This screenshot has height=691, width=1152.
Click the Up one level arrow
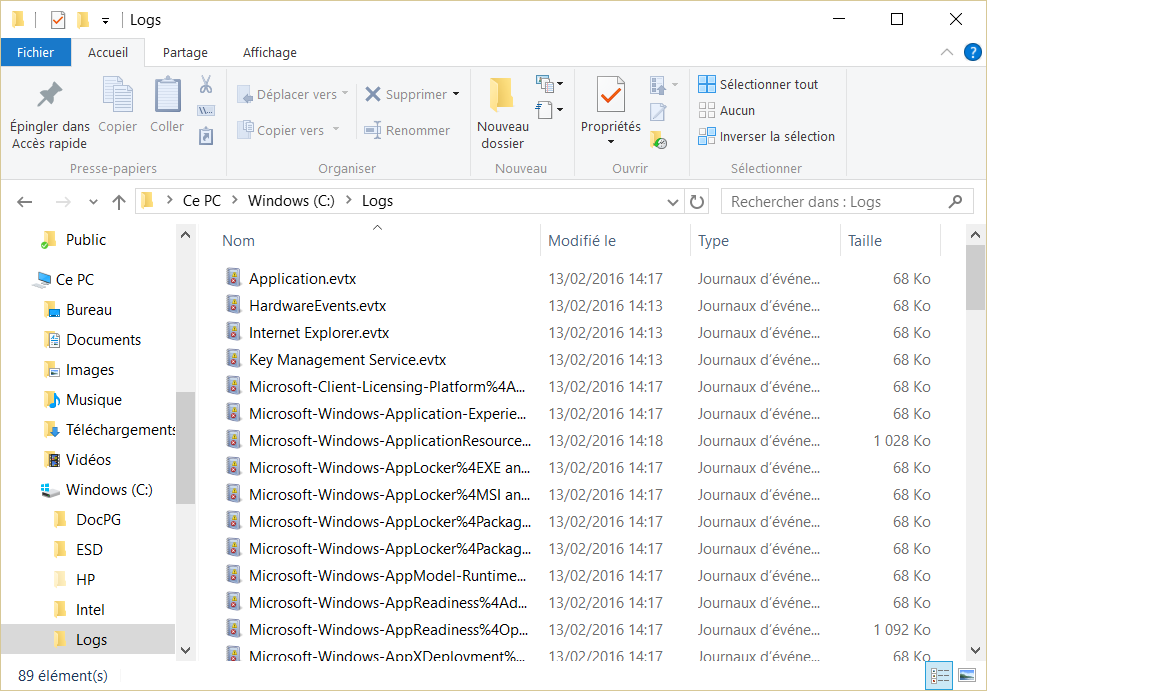pos(118,202)
